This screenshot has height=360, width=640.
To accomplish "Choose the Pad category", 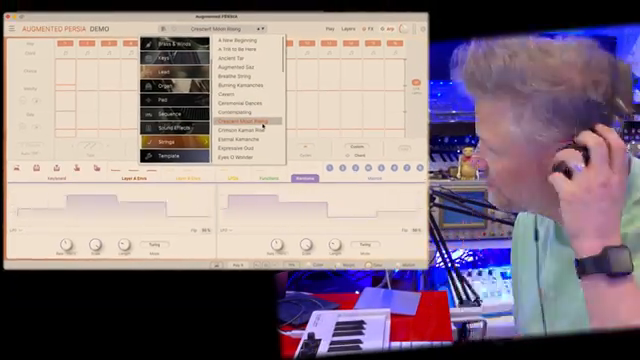I will [x=175, y=100].
